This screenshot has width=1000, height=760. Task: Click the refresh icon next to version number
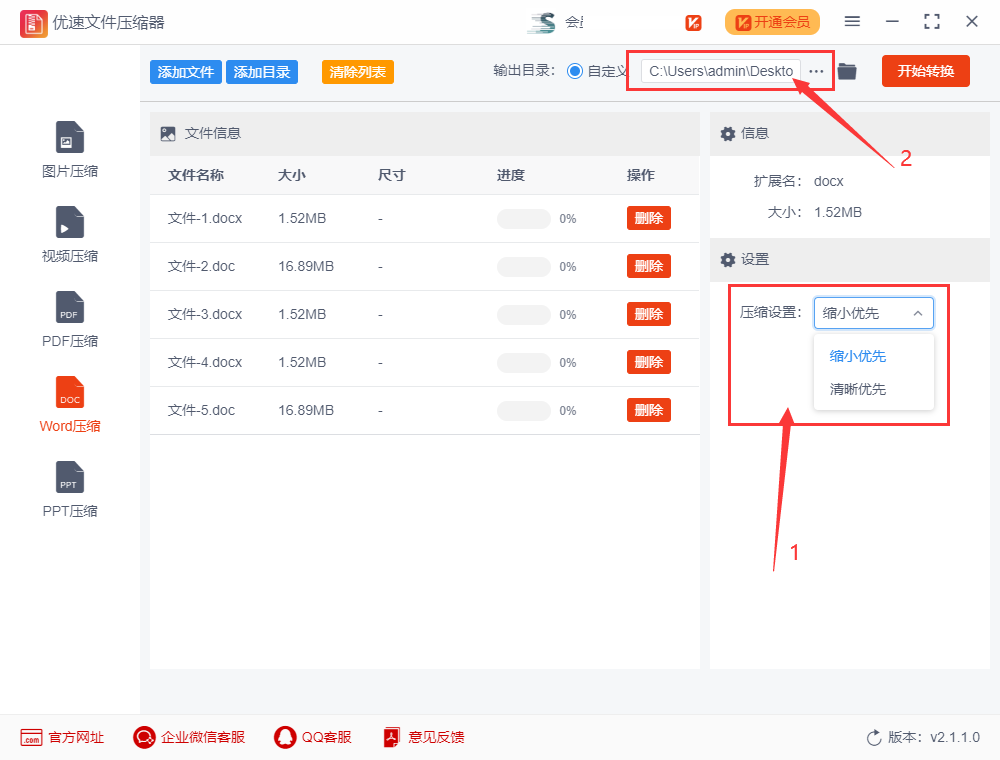[873, 737]
